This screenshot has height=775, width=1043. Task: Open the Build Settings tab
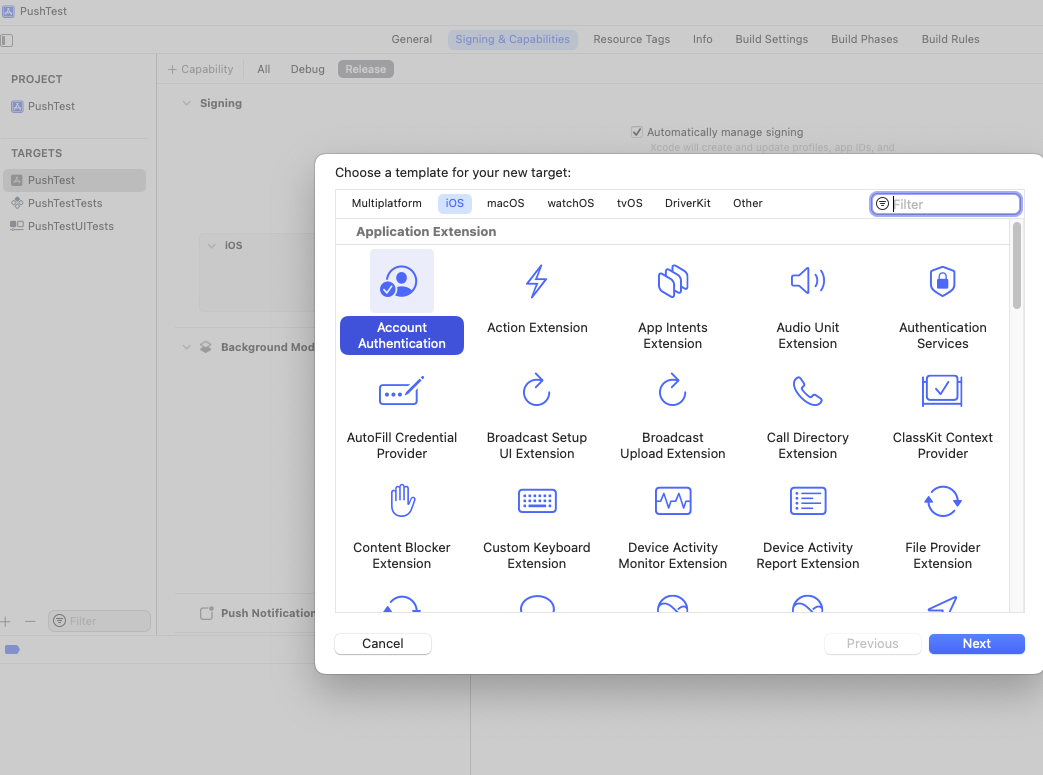[771, 39]
